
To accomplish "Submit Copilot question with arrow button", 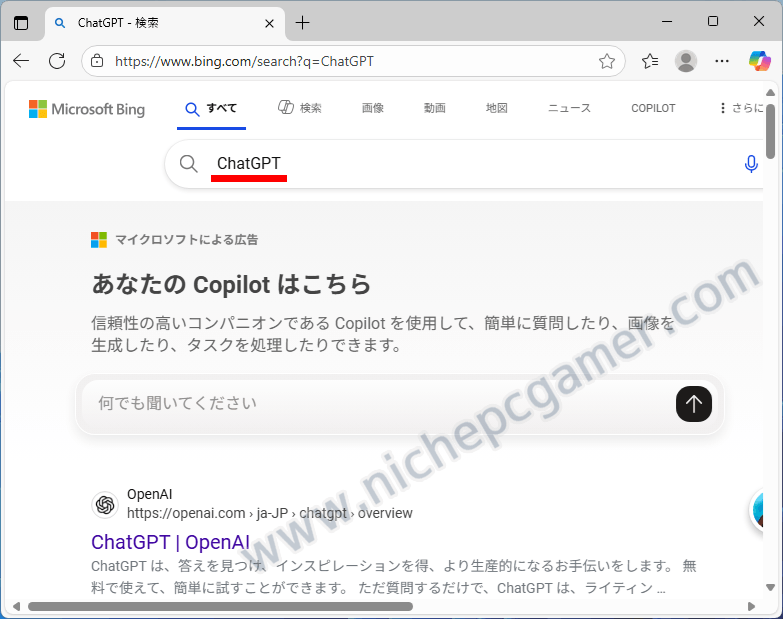I will coord(694,404).
